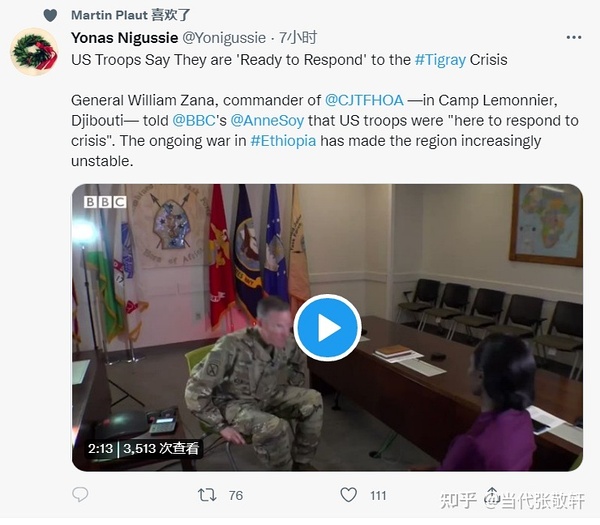Open the three-dot more options menu
Viewport: 600px width, 525px height.
click(x=574, y=37)
